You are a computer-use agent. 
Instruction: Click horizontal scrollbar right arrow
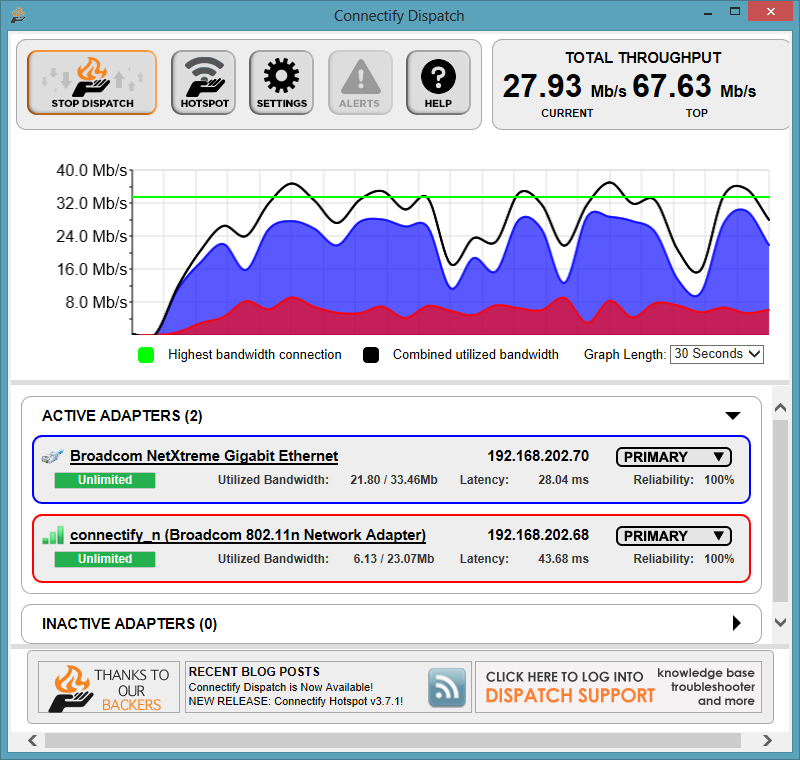point(767,740)
